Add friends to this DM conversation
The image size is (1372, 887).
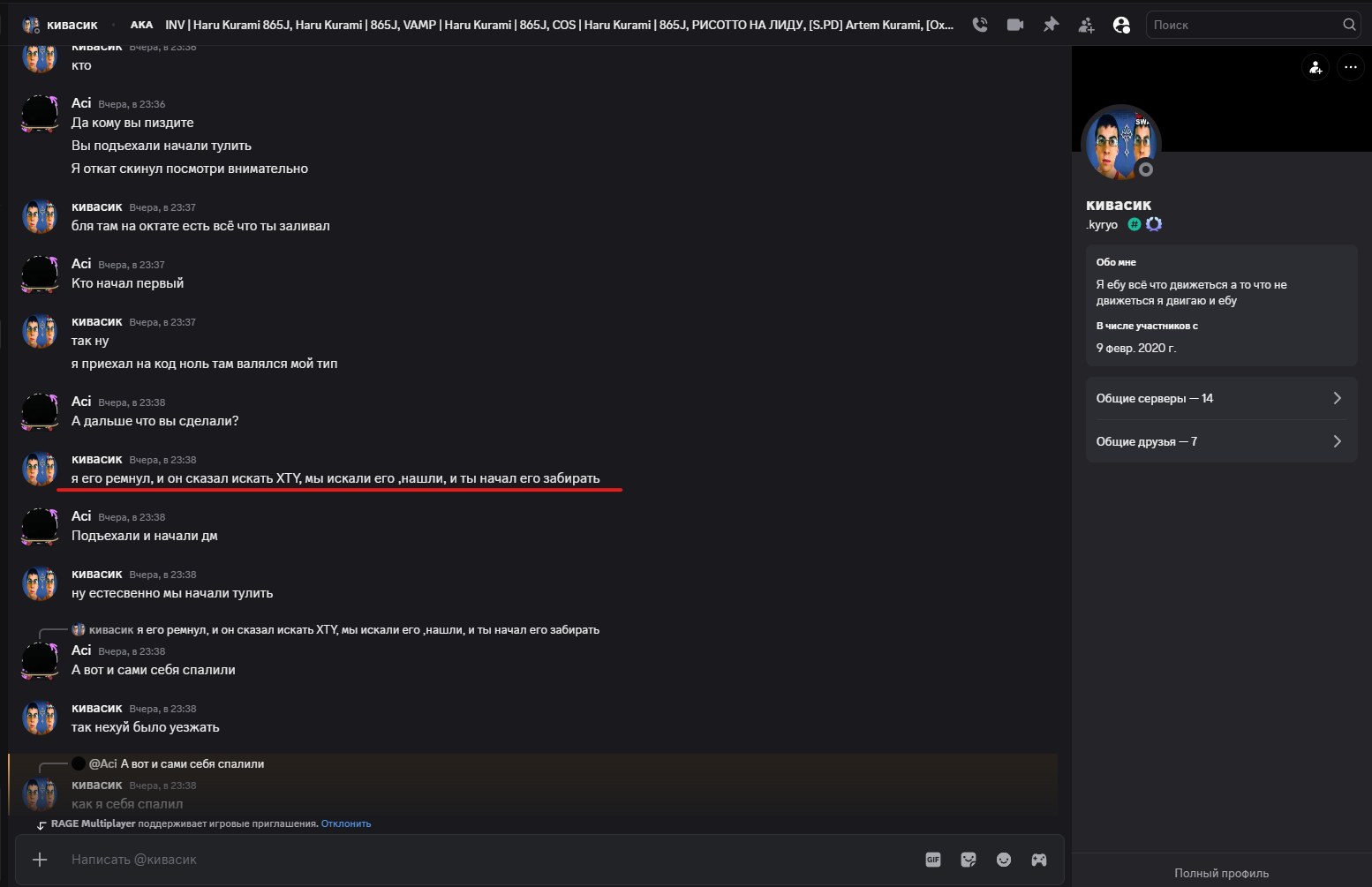1086,25
